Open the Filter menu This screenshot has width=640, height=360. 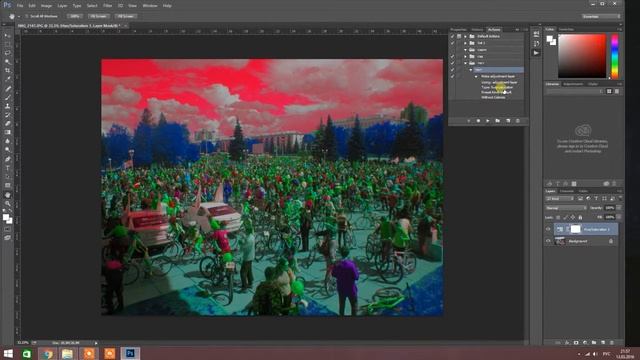pyautogui.click(x=107, y=6)
